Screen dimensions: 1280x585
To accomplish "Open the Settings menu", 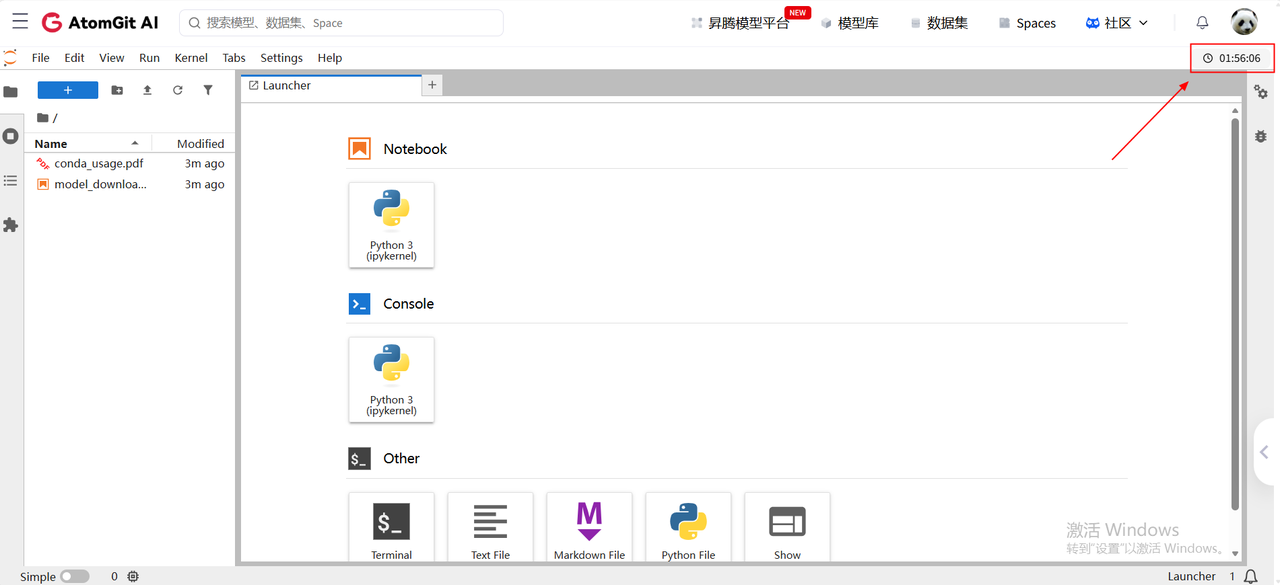I will pos(281,58).
